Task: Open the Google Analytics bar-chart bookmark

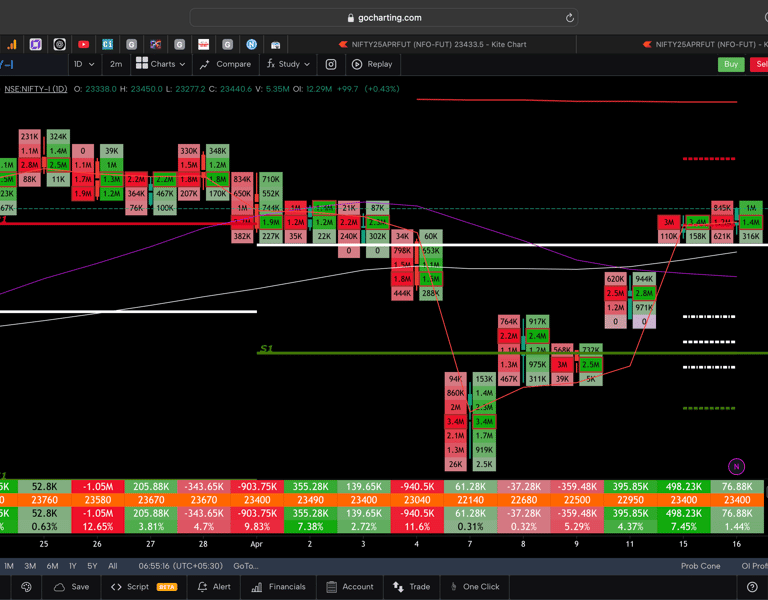Action: 12,45
